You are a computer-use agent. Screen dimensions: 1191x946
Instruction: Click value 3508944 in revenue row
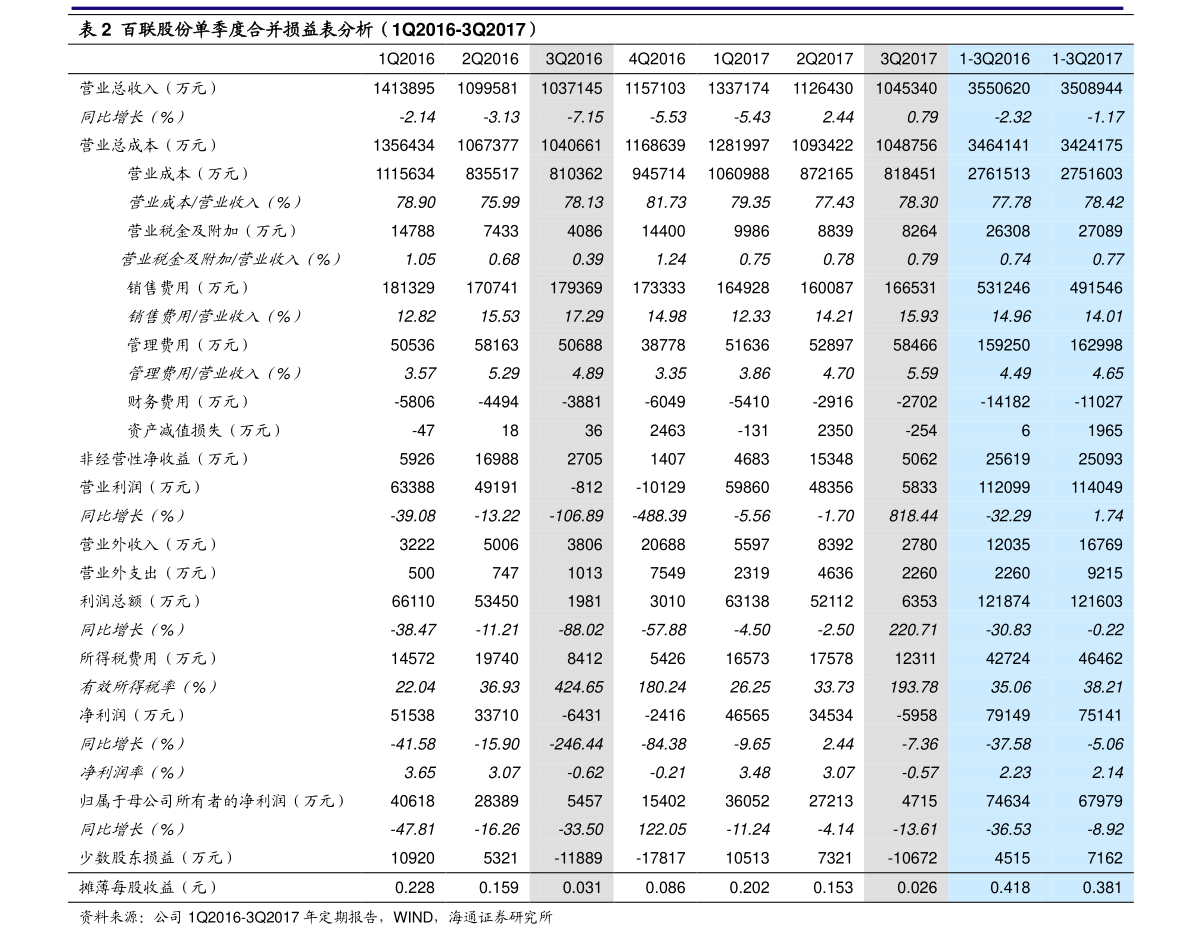(x=1091, y=88)
